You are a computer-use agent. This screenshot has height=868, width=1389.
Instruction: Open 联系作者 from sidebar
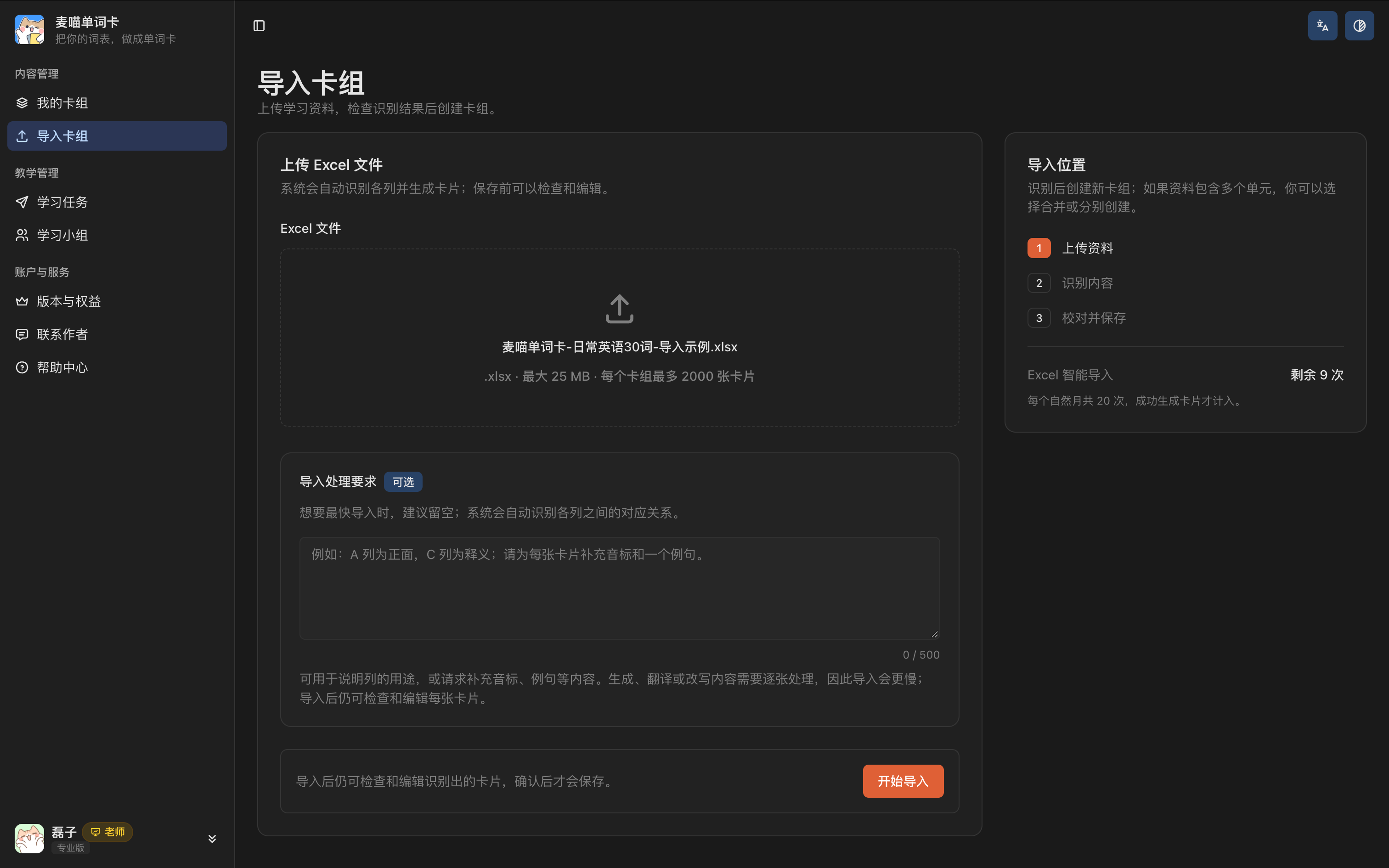[117, 335]
